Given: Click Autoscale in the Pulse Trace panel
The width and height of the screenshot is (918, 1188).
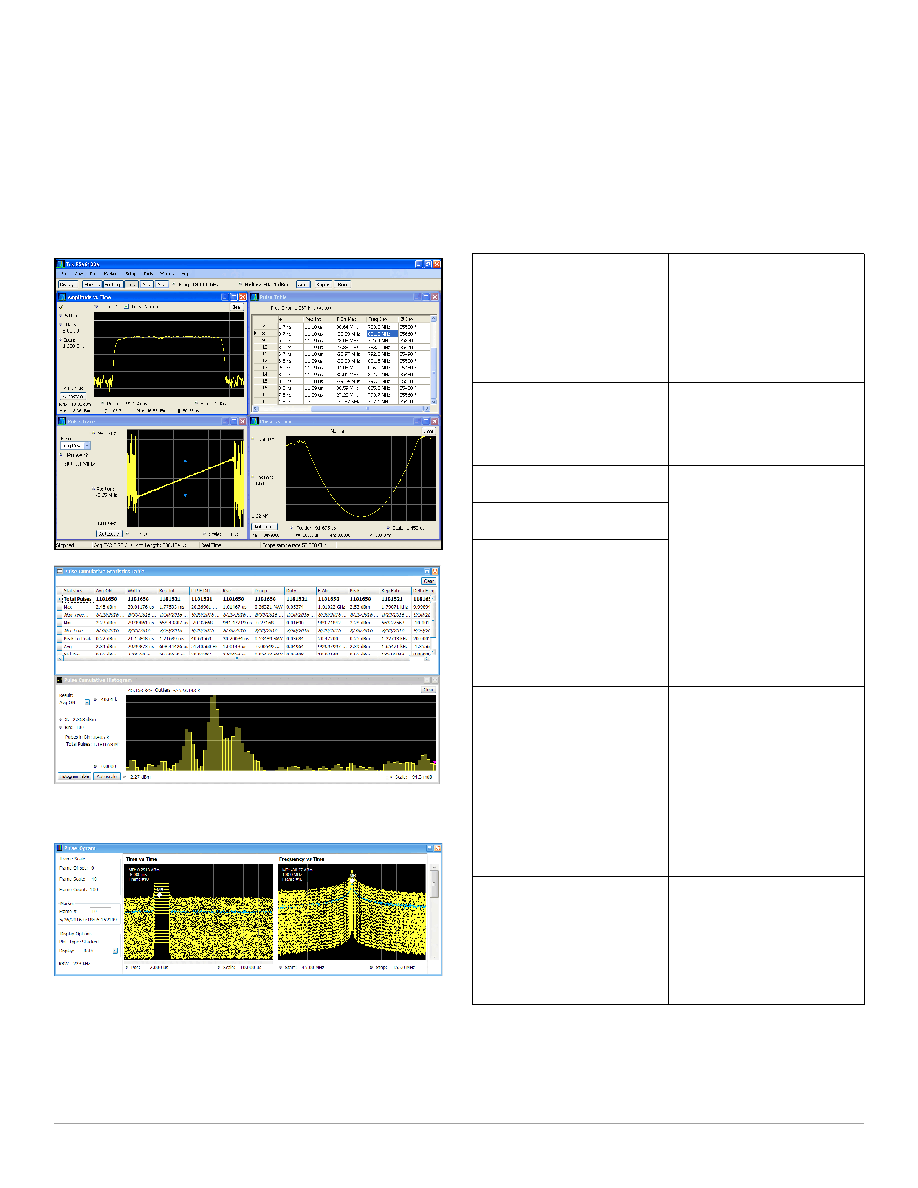Looking at the screenshot, I should pos(109,534).
